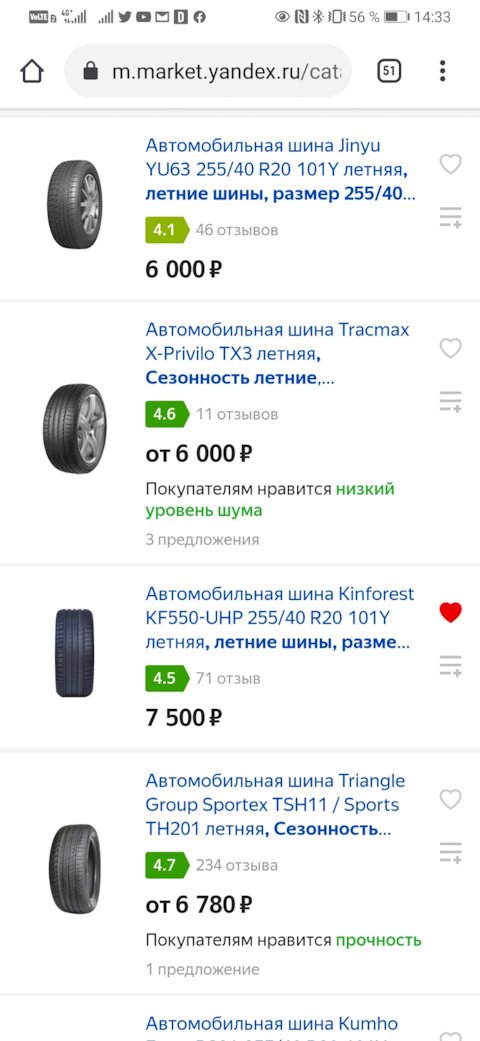Image resolution: width=480 pixels, height=1041 pixels.
Task: Open the Jinyu tire thumbnail image
Action: tap(74, 204)
